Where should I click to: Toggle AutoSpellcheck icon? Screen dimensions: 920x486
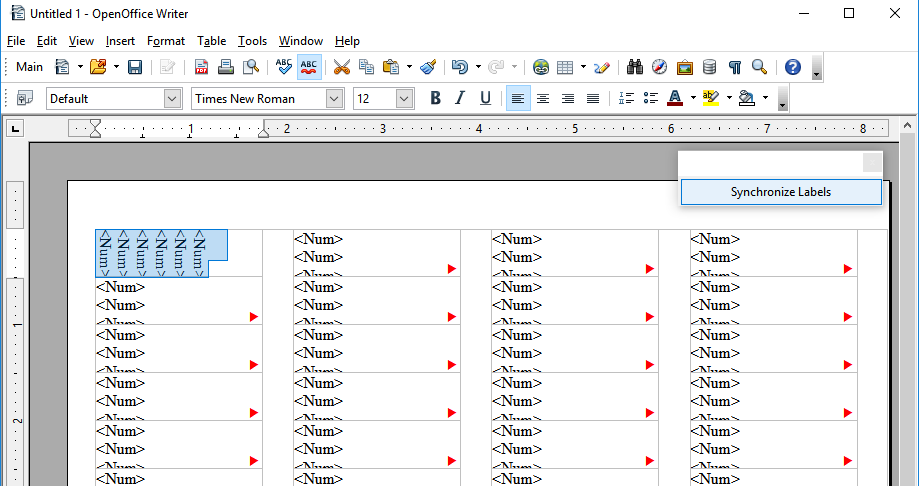tap(309, 67)
